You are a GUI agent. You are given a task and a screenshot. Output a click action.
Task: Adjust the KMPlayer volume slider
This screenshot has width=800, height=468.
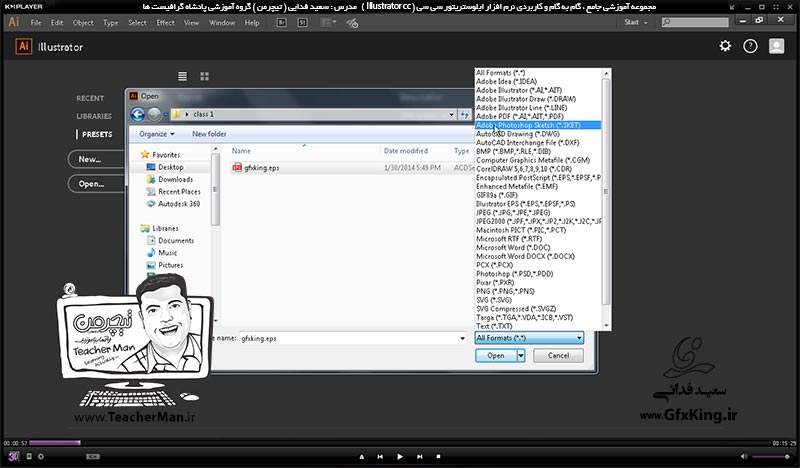(771, 456)
